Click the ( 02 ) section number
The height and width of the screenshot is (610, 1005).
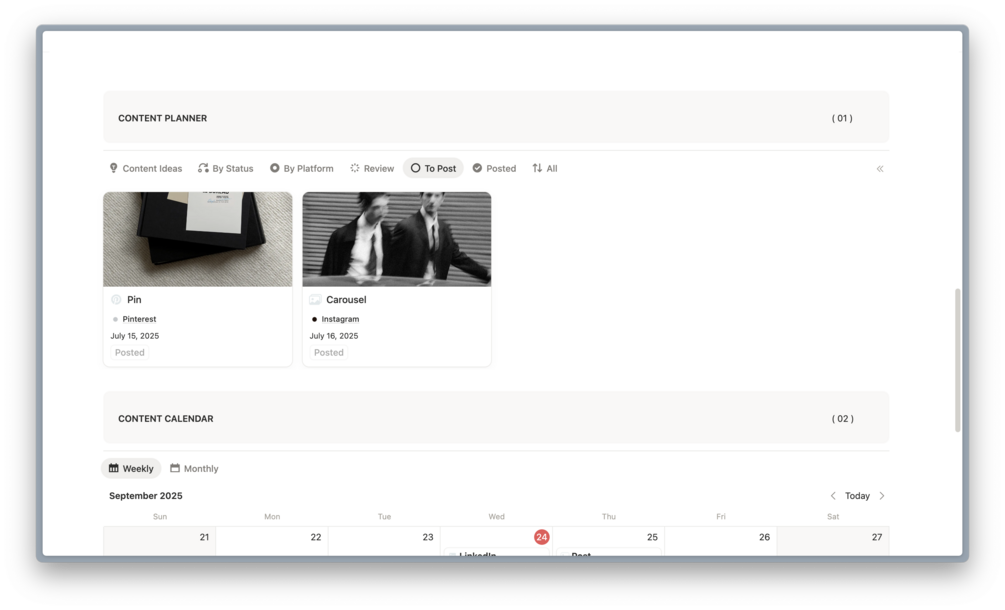click(843, 418)
